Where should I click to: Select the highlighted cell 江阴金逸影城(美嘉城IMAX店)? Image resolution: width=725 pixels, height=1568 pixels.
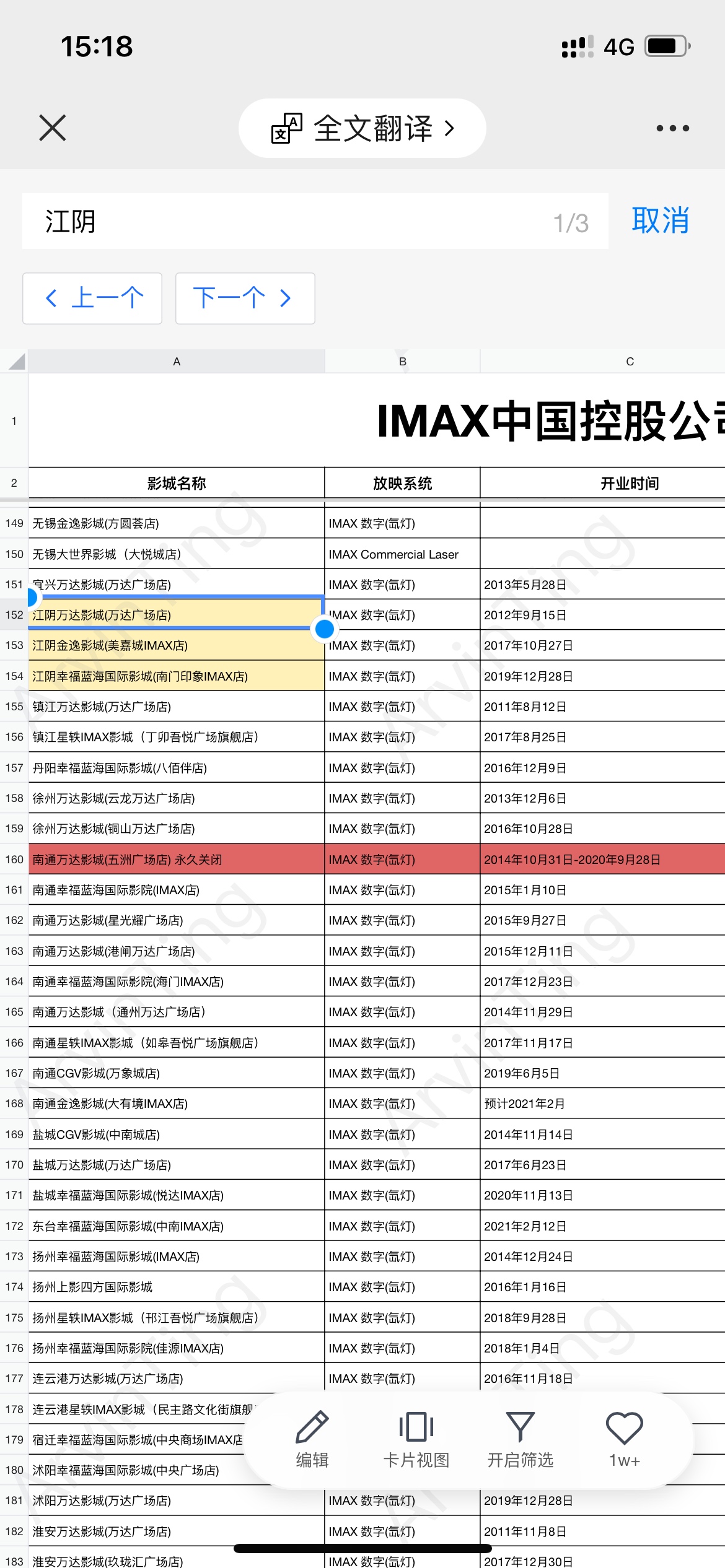click(x=177, y=646)
